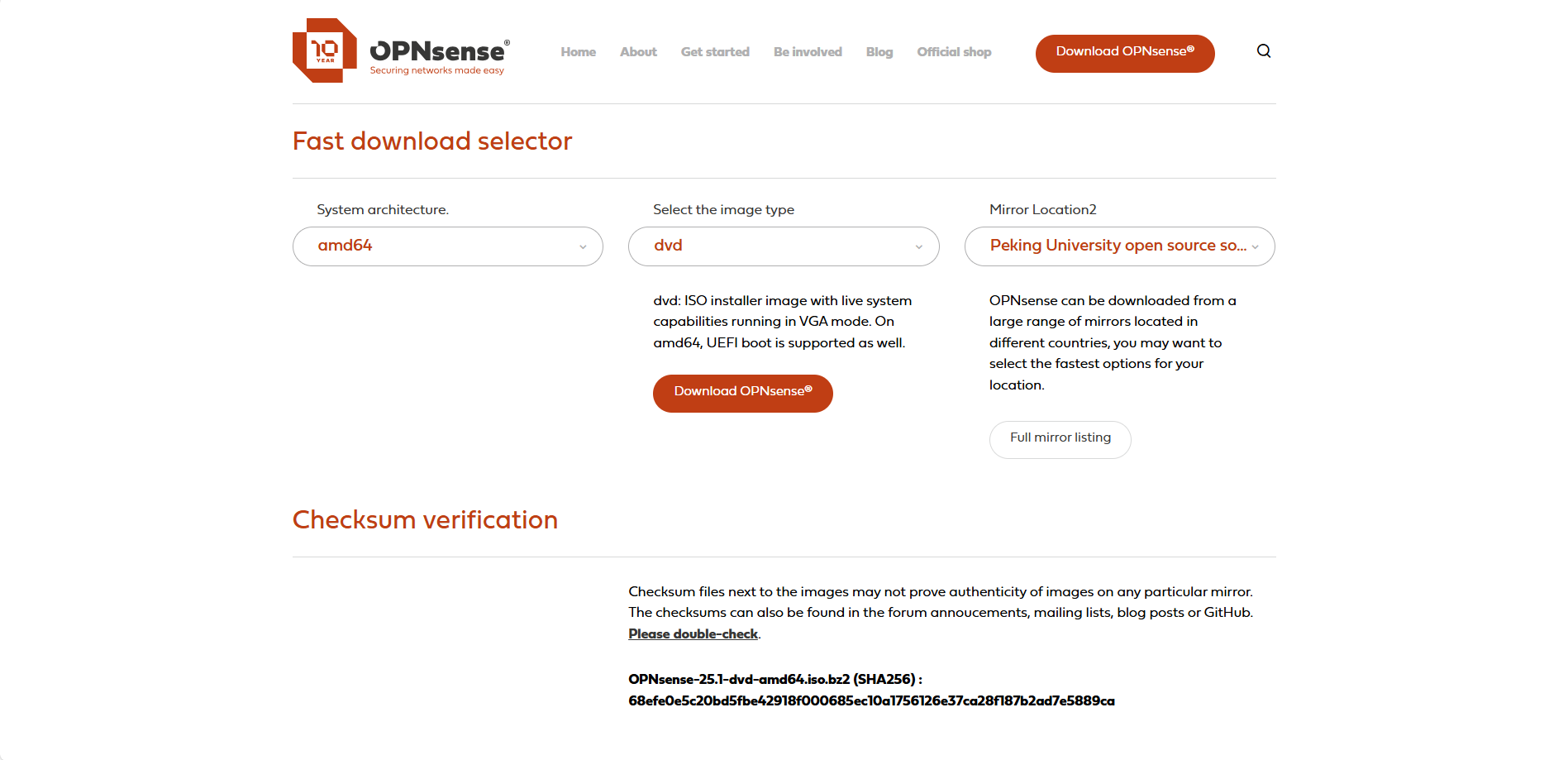The image size is (1568, 760).
Task: Click the Peking University mirror chevron arrow
Action: pyautogui.click(x=1255, y=247)
